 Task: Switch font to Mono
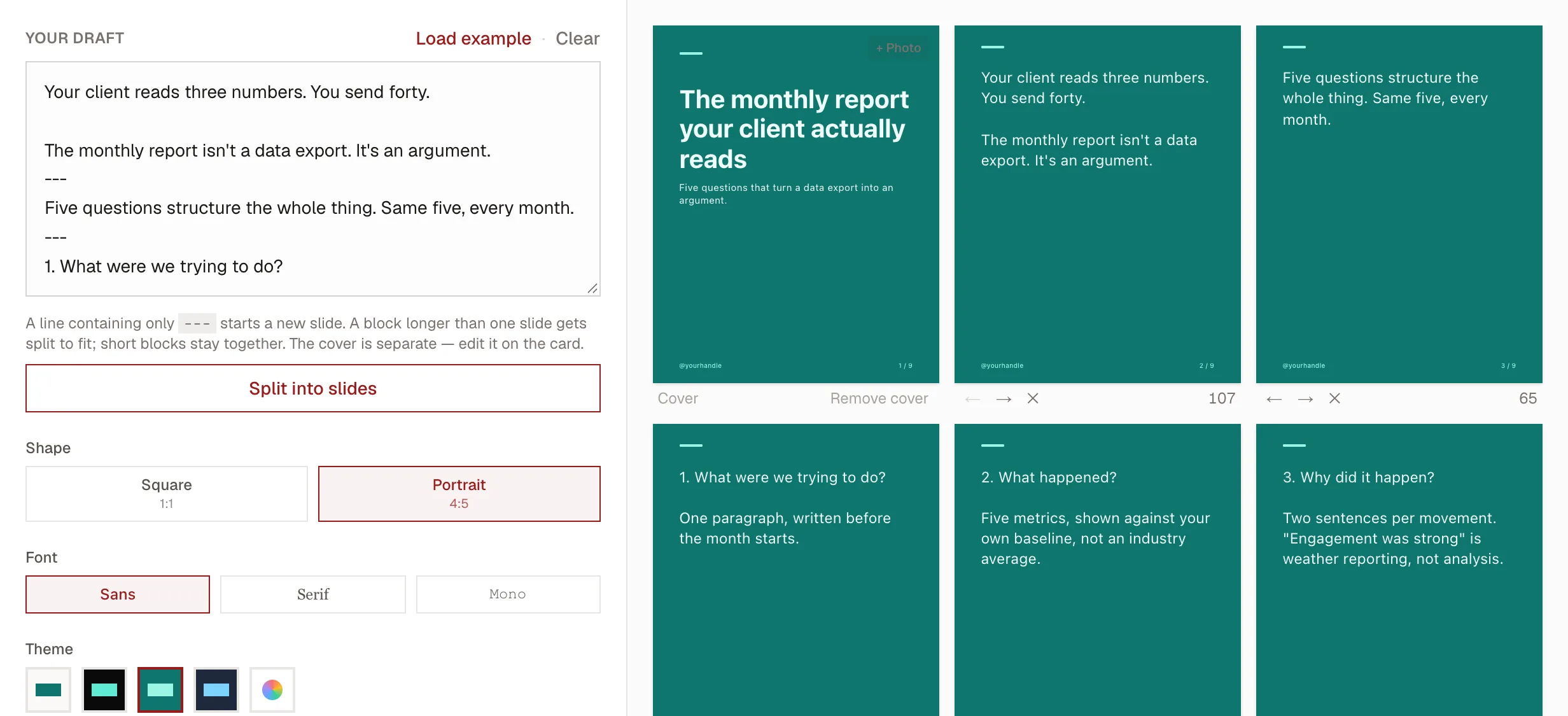pyautogui.click(x=508, y=594)
